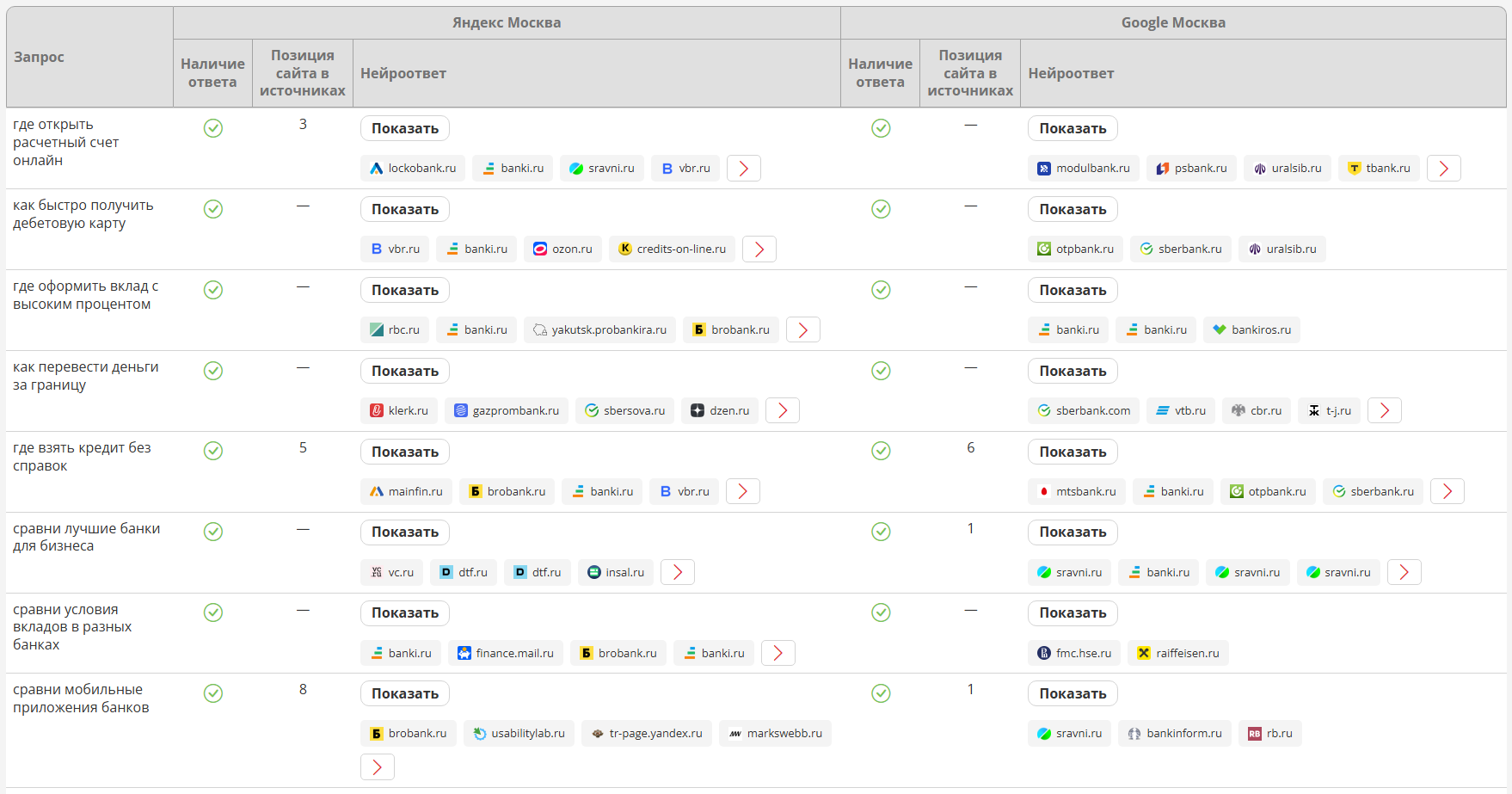
Task: Expand more Yandex sources in мобильные приложения row
Action: pos(378,767)
